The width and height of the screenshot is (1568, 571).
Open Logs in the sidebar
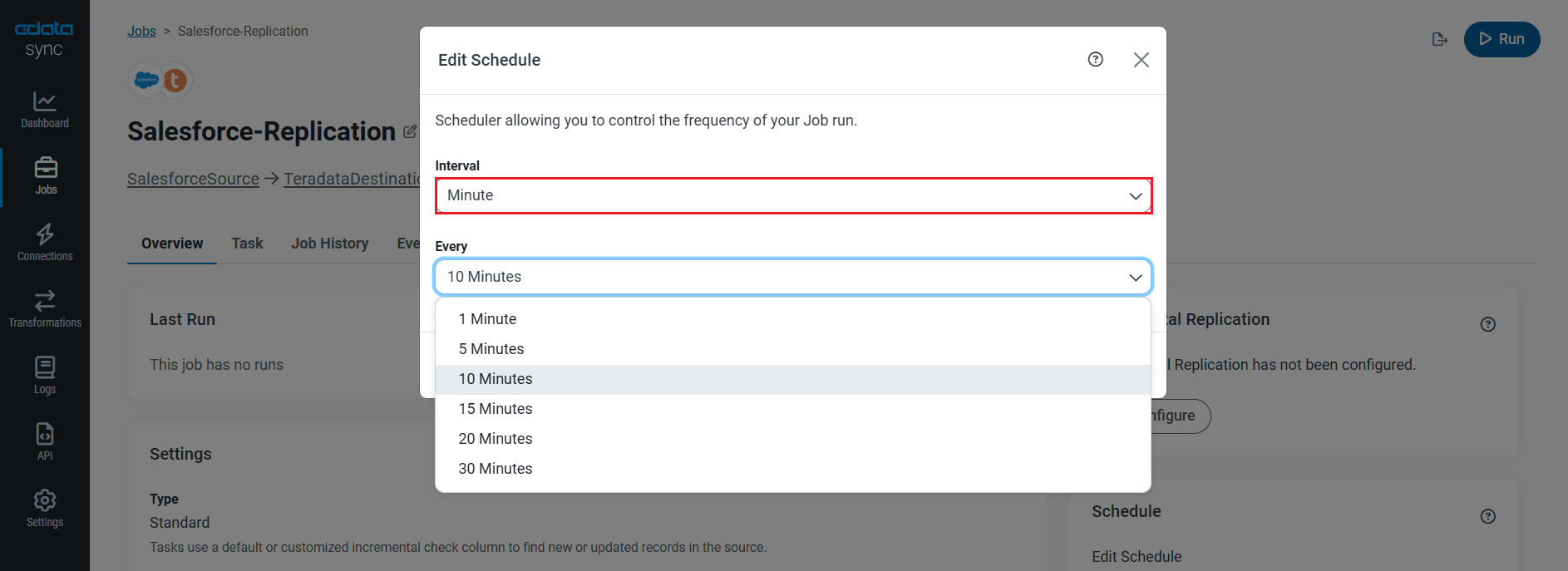tap(45, 375)
